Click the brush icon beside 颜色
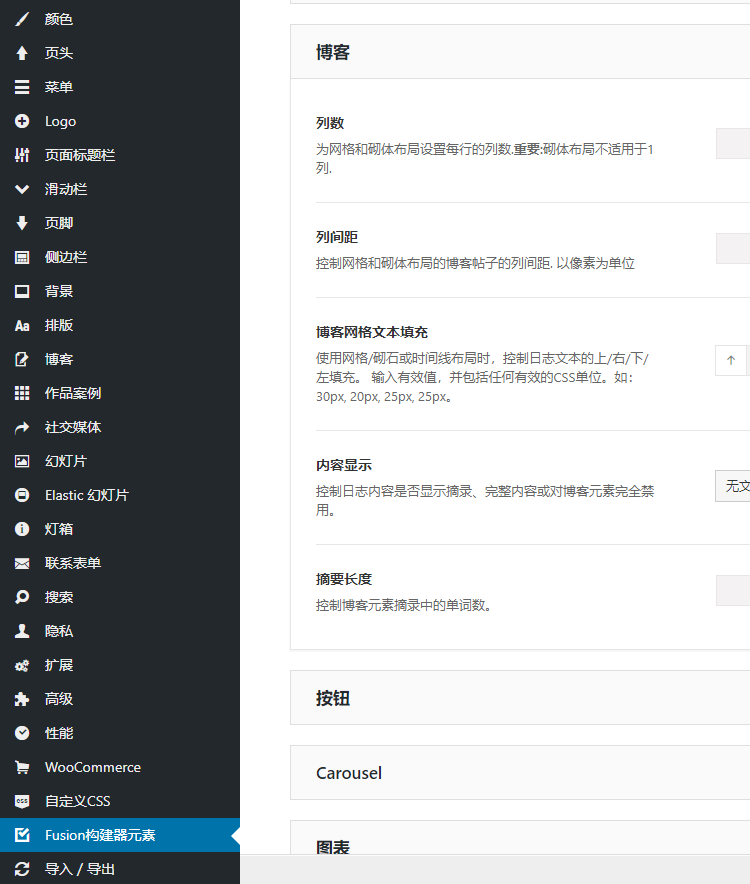 coord(22,19)
